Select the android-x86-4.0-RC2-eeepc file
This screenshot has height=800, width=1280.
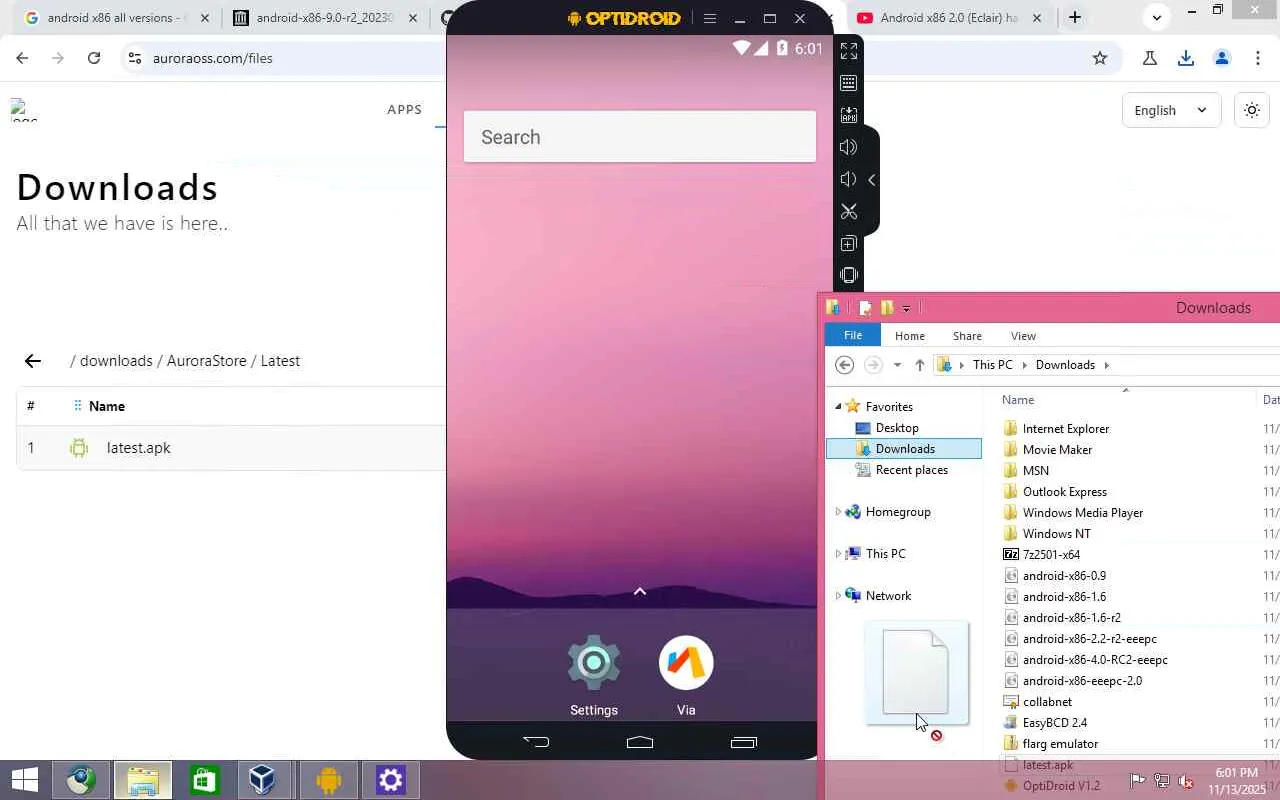pos(1095,660)
